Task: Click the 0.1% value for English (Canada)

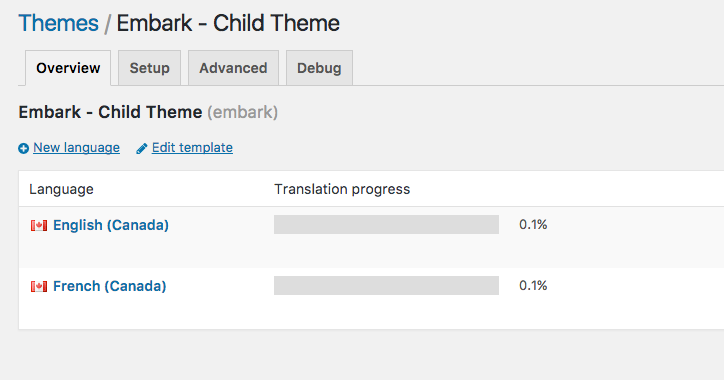Action: point(533,224)
